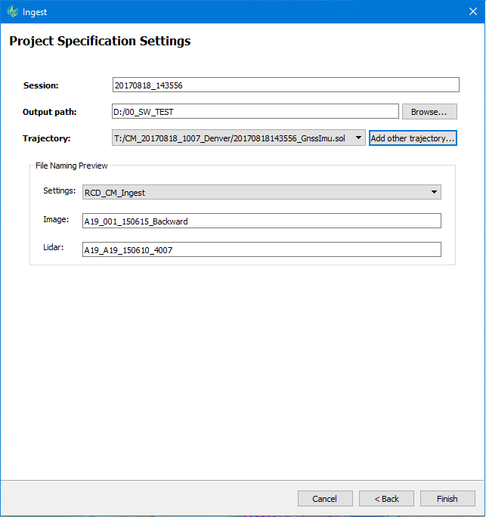Expand the Trajectory dropdown arrow

pos(358,138)
